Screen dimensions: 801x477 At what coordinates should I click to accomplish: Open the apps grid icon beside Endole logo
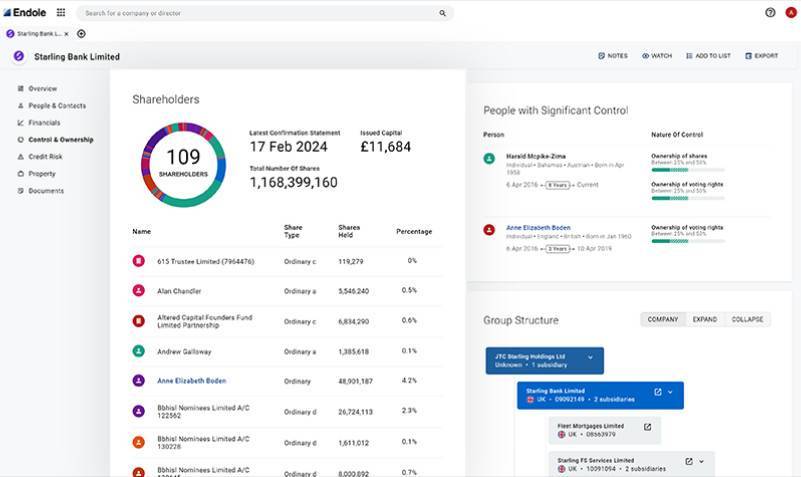(x=61, y=13)
